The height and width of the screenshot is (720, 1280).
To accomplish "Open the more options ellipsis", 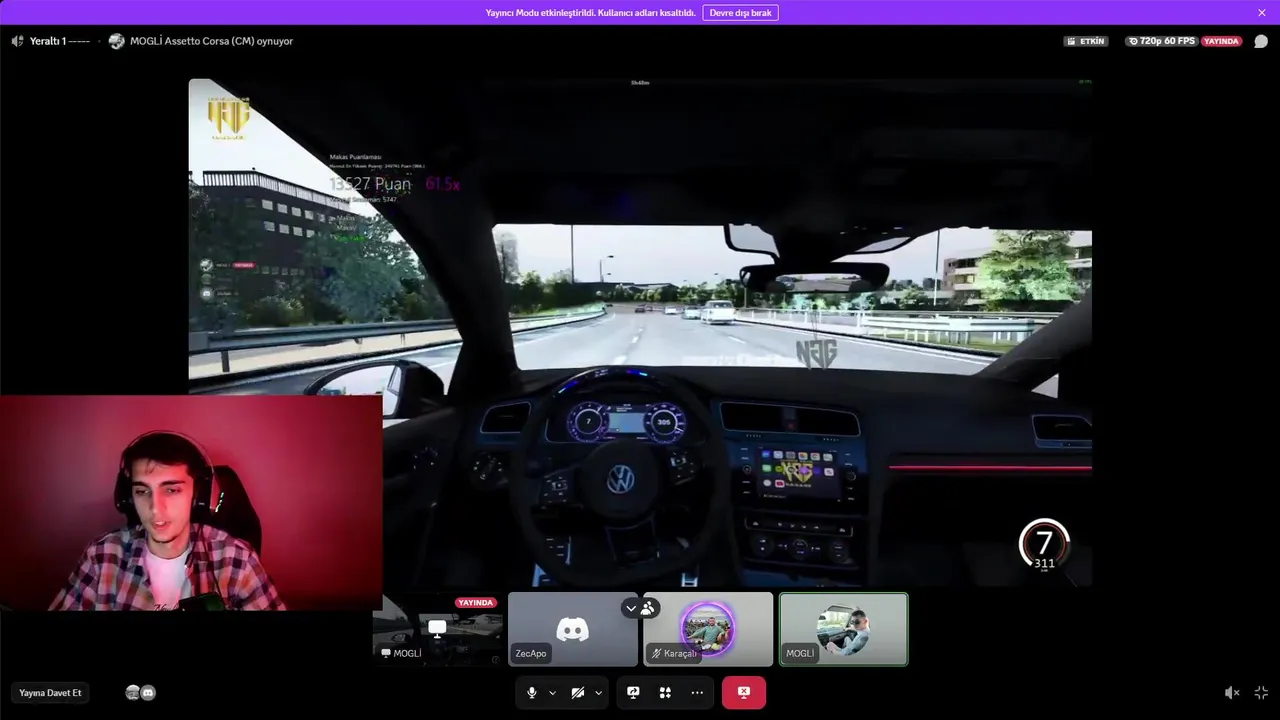I will coord(697,693).
